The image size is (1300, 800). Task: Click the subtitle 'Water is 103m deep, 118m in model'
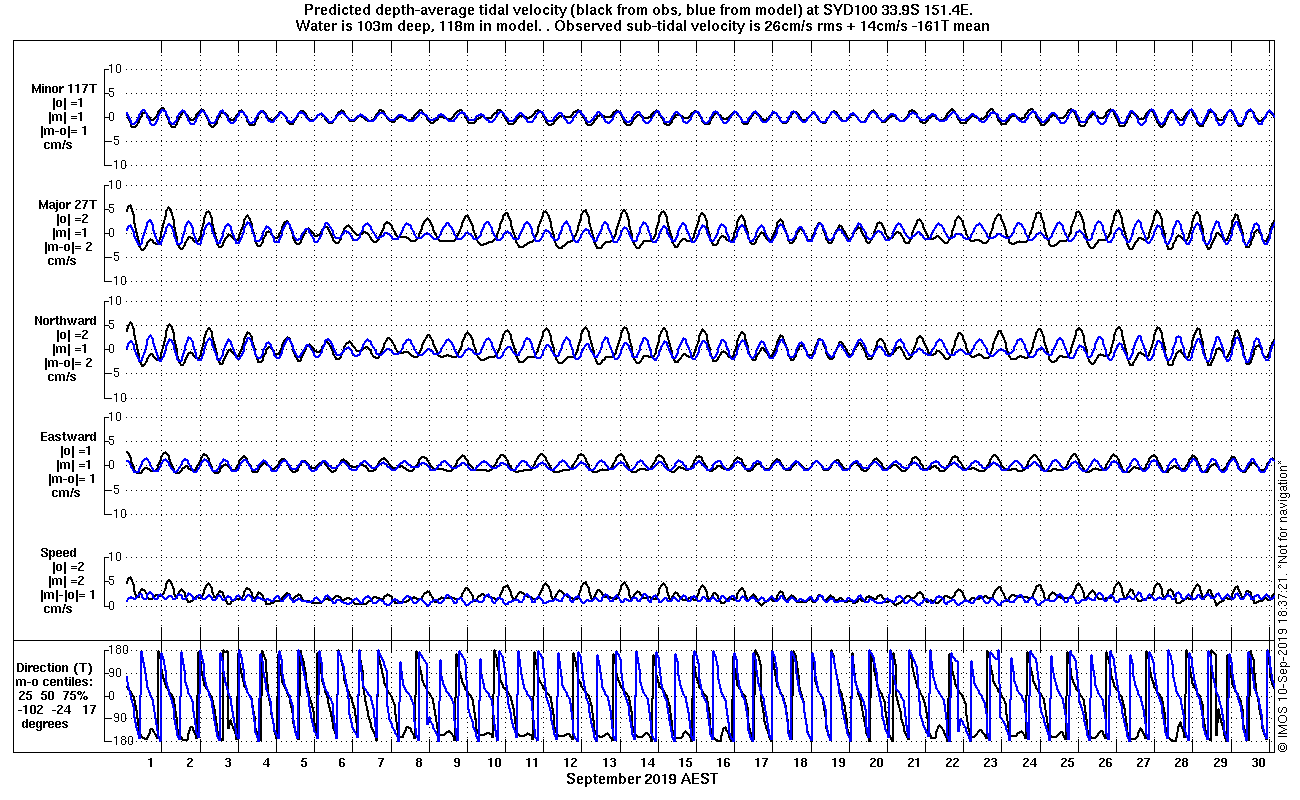418,26
